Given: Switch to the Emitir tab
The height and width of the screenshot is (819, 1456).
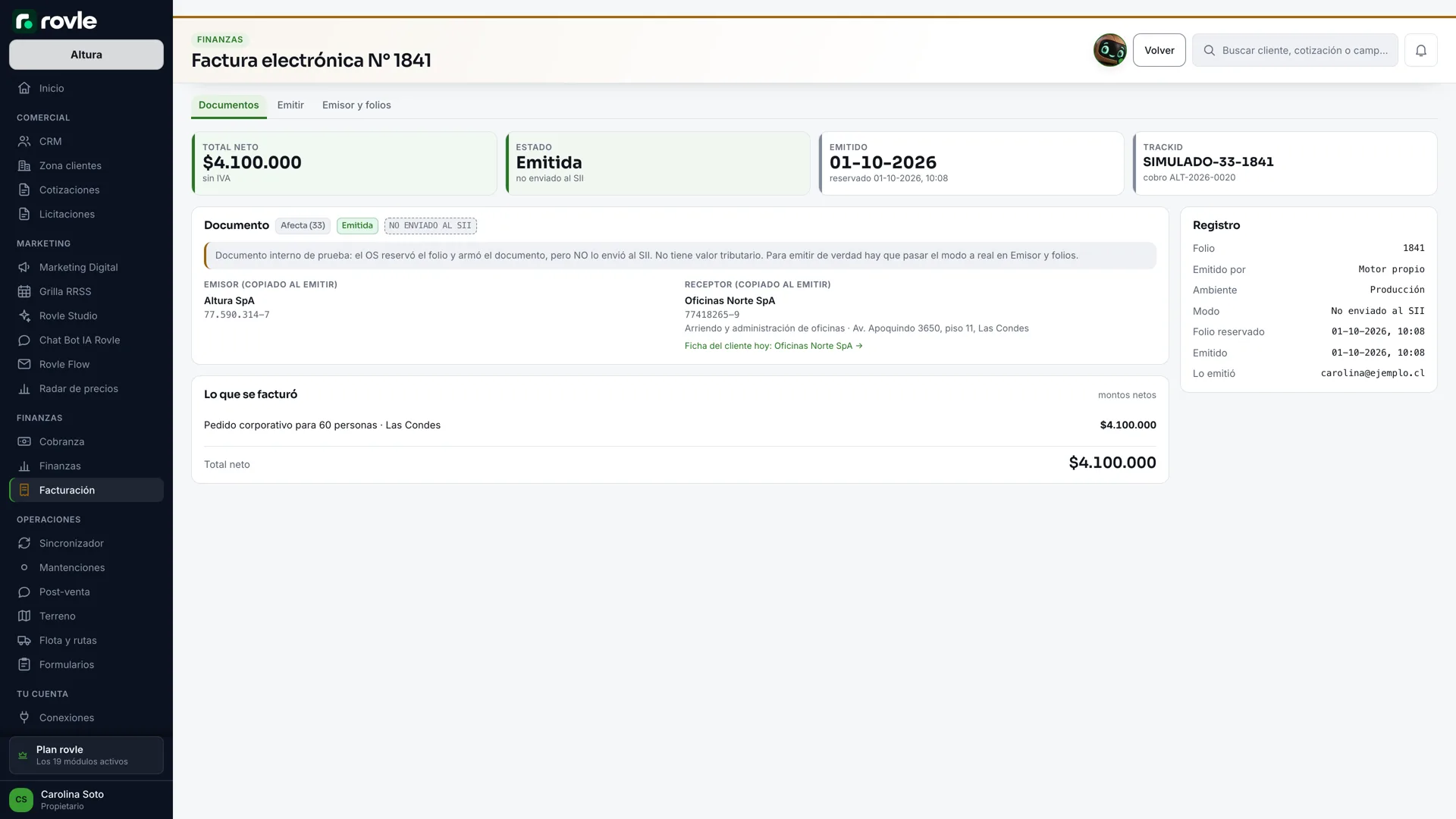Looking at the screenshot, I should 290,105.
